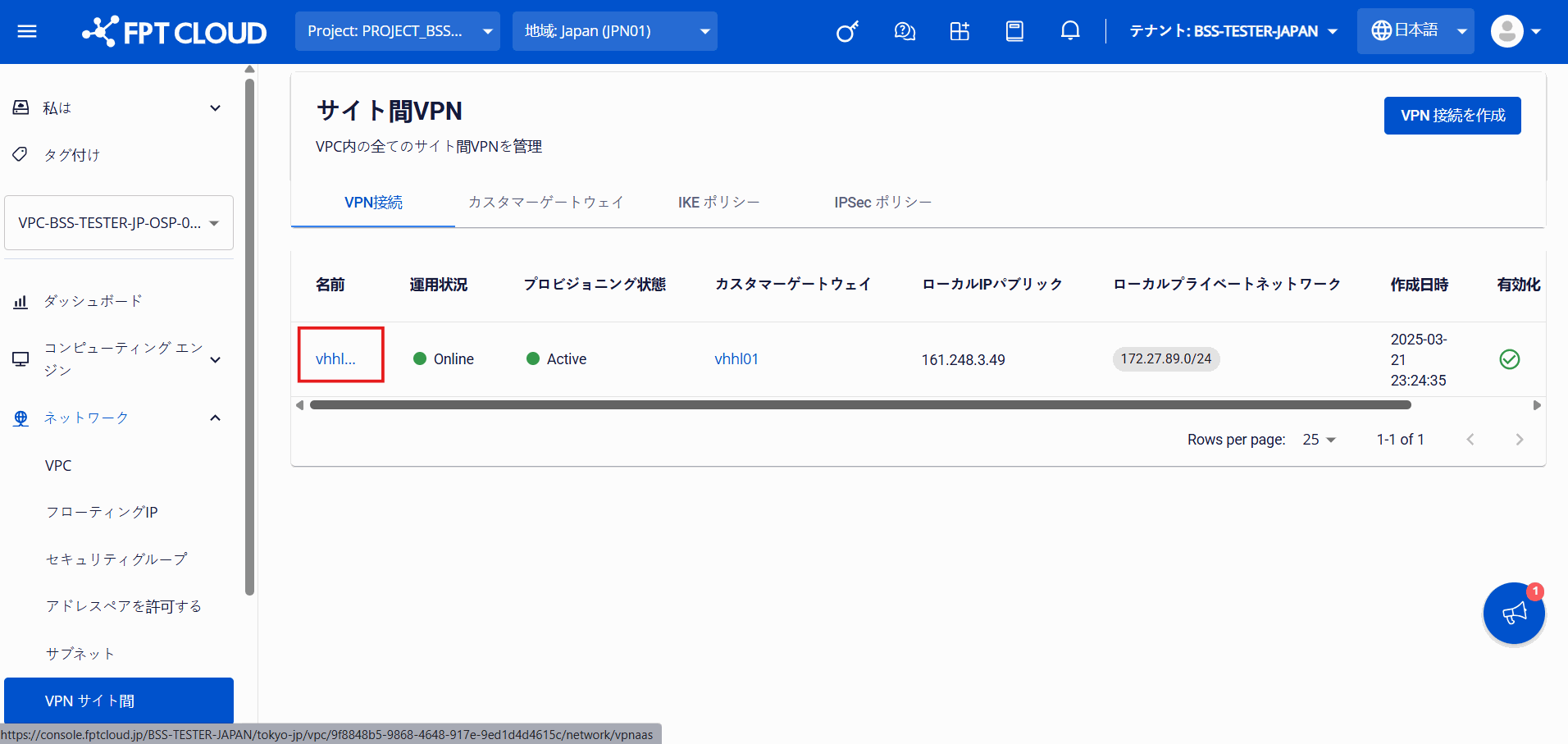The height and width of the screenshot is (744, 1568).
Task: Click the カスタマーゲートウェイ column header
Action: click(x=792, y=285)
